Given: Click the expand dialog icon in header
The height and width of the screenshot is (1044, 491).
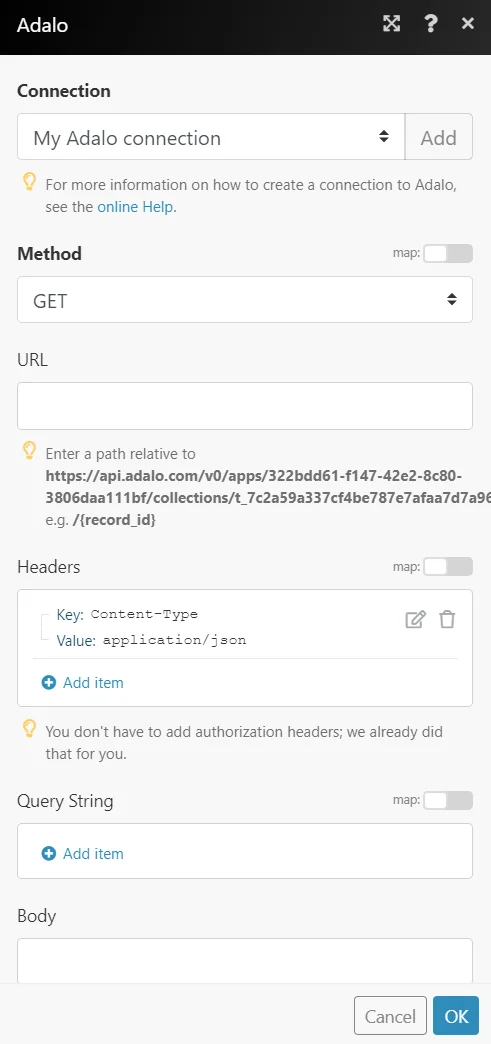Looking at the screenshot, I should tap(392, 24).
